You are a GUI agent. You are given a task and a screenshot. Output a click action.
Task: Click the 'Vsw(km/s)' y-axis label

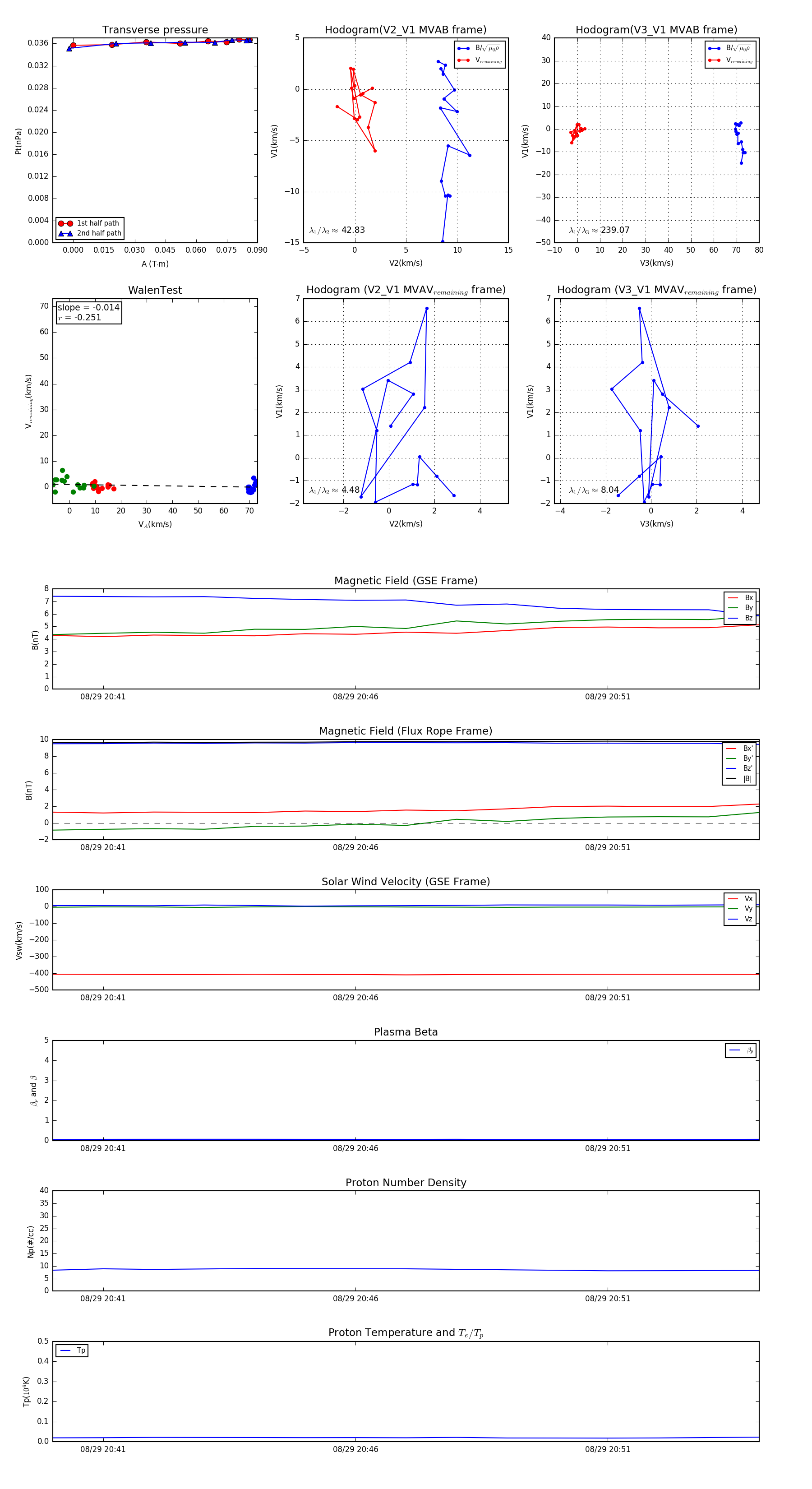(19, 940)
